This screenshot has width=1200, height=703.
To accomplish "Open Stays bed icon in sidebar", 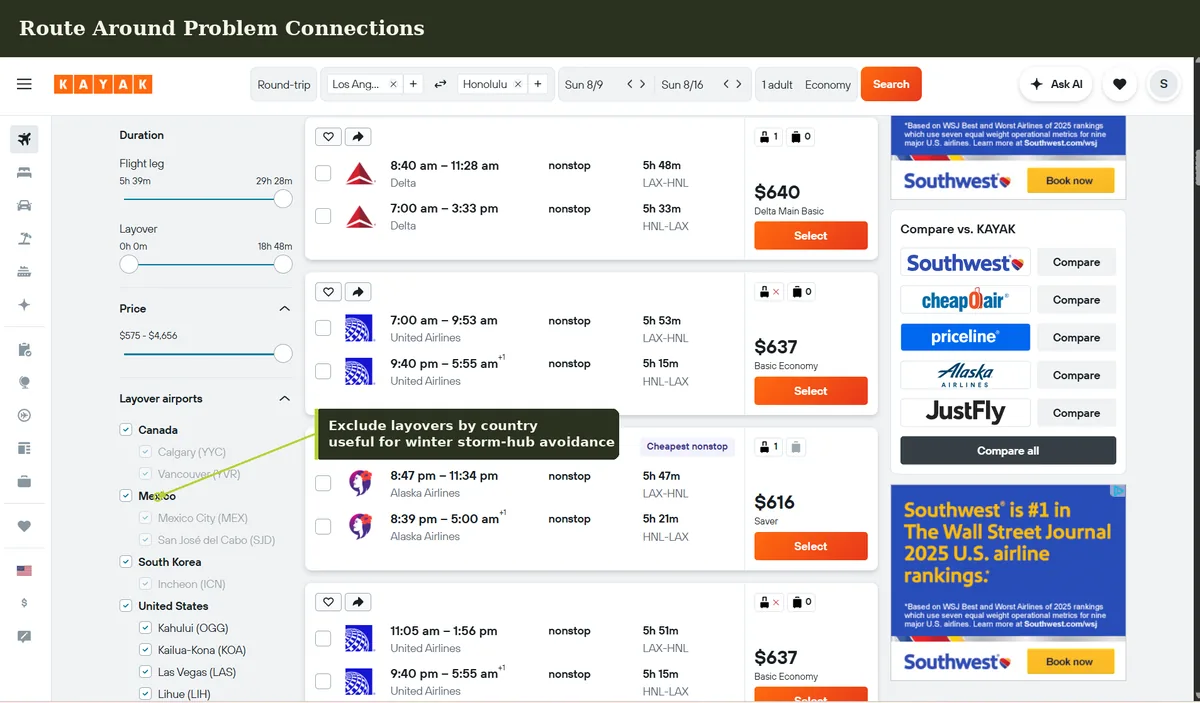I will pyautogui.click(x=24, y=172).
